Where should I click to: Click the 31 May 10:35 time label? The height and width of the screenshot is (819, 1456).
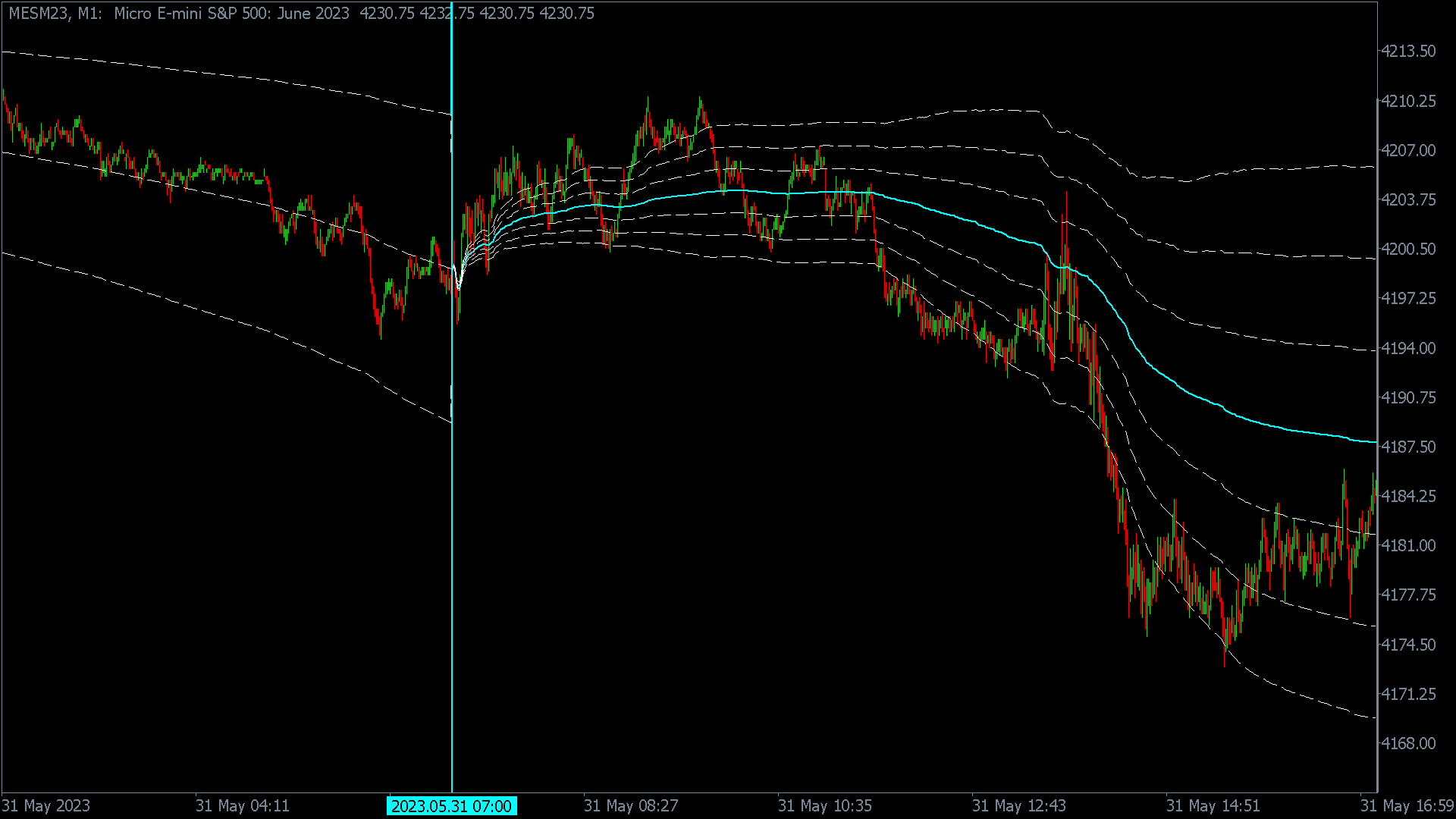click(825, 806)
